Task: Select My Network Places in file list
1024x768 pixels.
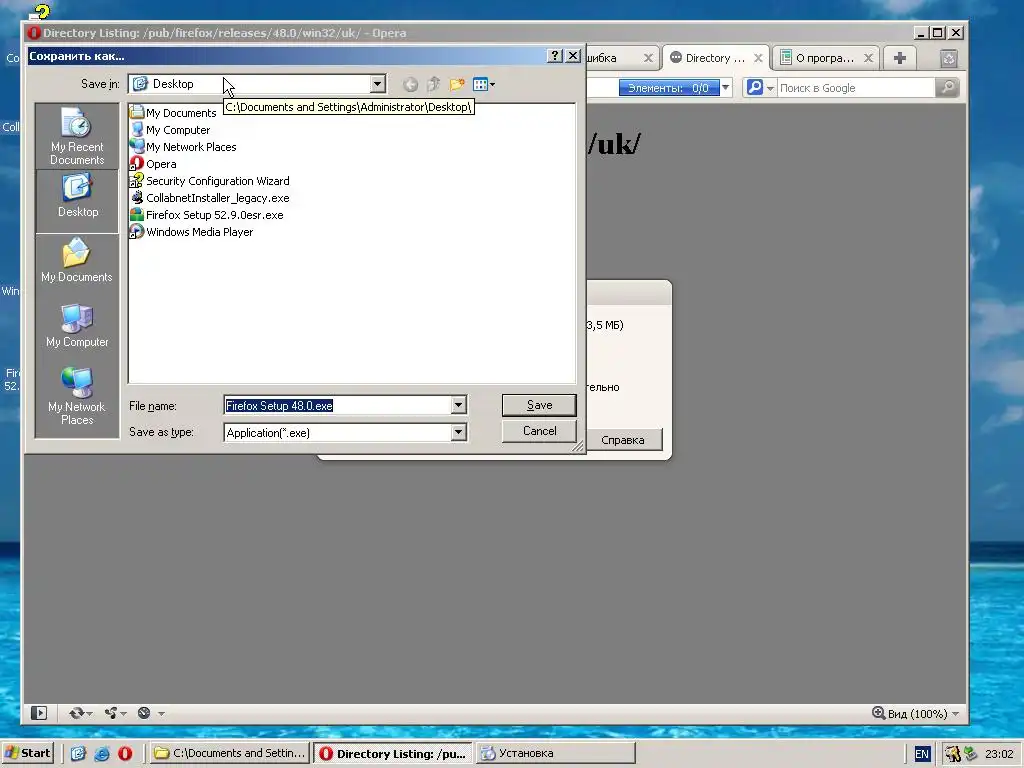Action: 183,147
